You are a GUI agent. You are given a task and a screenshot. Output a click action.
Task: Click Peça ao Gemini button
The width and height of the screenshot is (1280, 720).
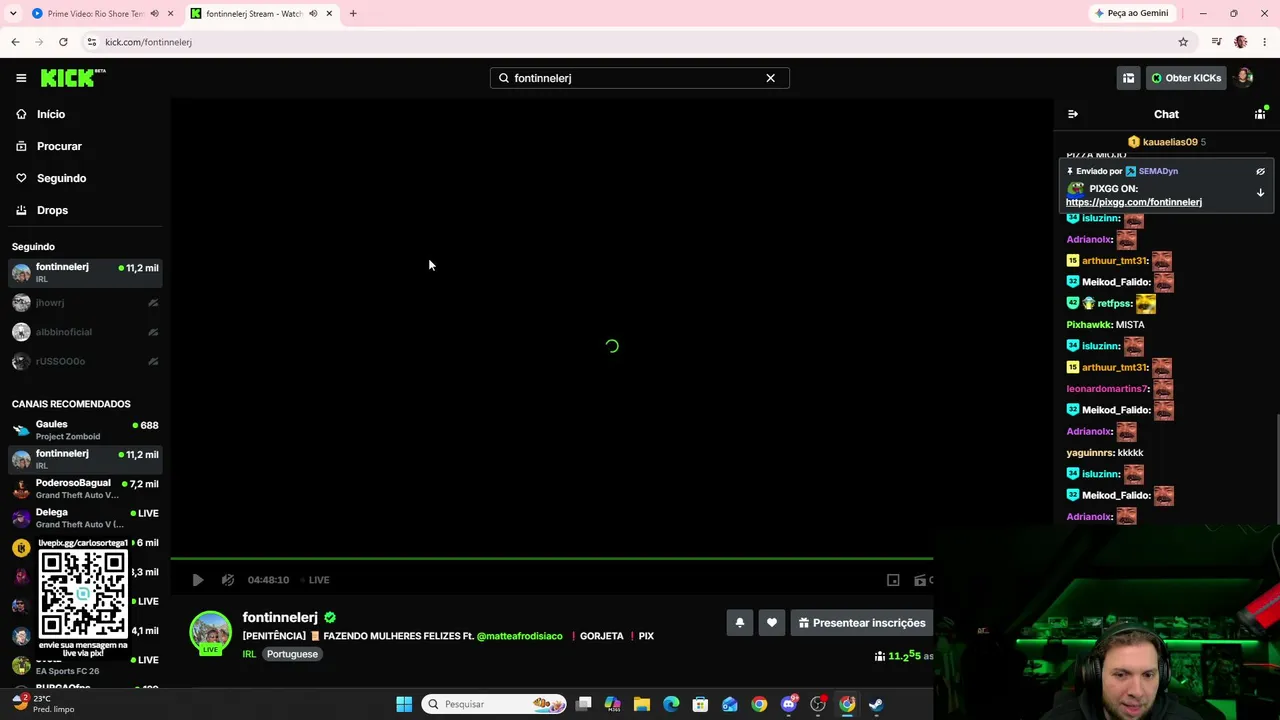click(1132, 14)
